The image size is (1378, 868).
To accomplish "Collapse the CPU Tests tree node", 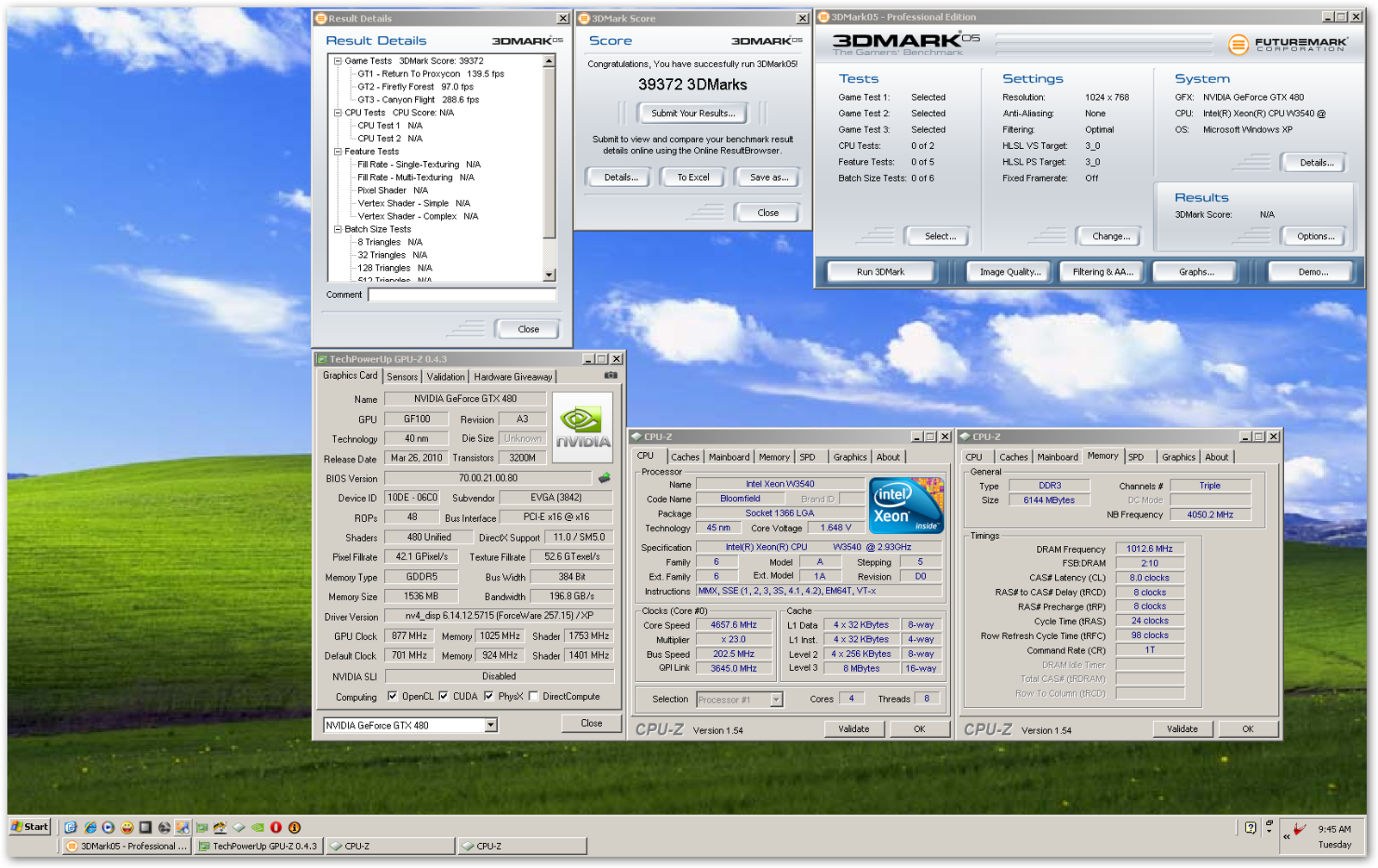I will point(338,113).
